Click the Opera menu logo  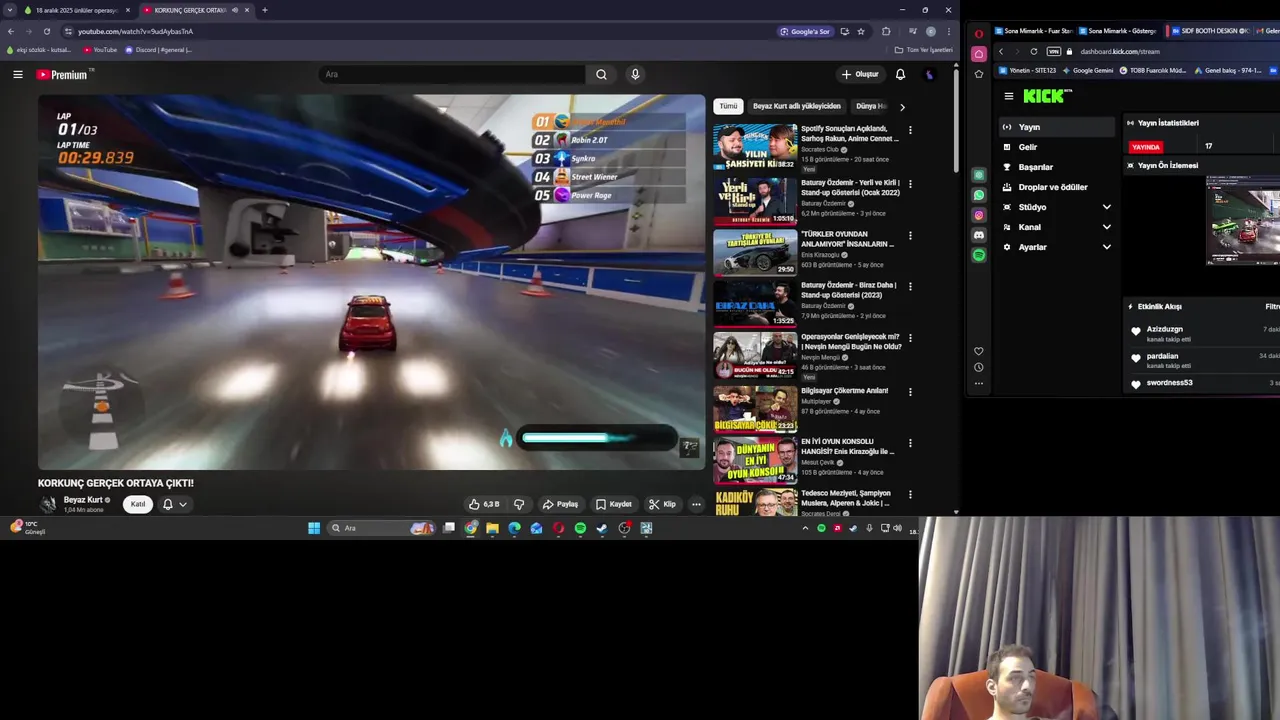979,33
